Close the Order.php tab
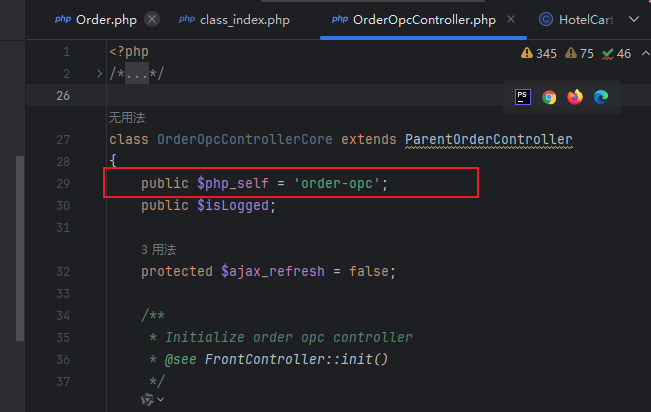This screenshot has height=412, width=651. (152, 20)
